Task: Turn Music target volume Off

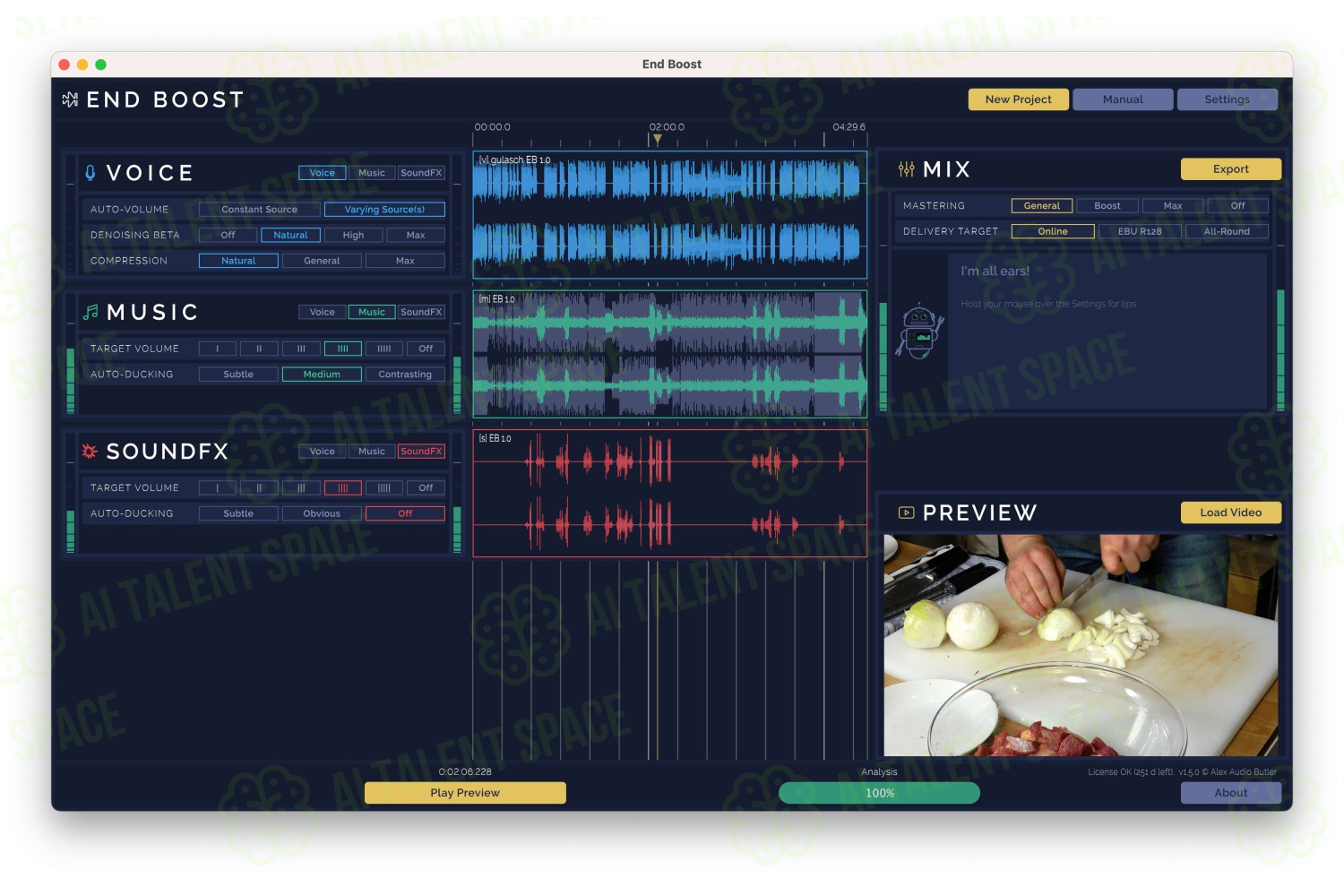Action: pyautogui.click(x=426, y=349)
